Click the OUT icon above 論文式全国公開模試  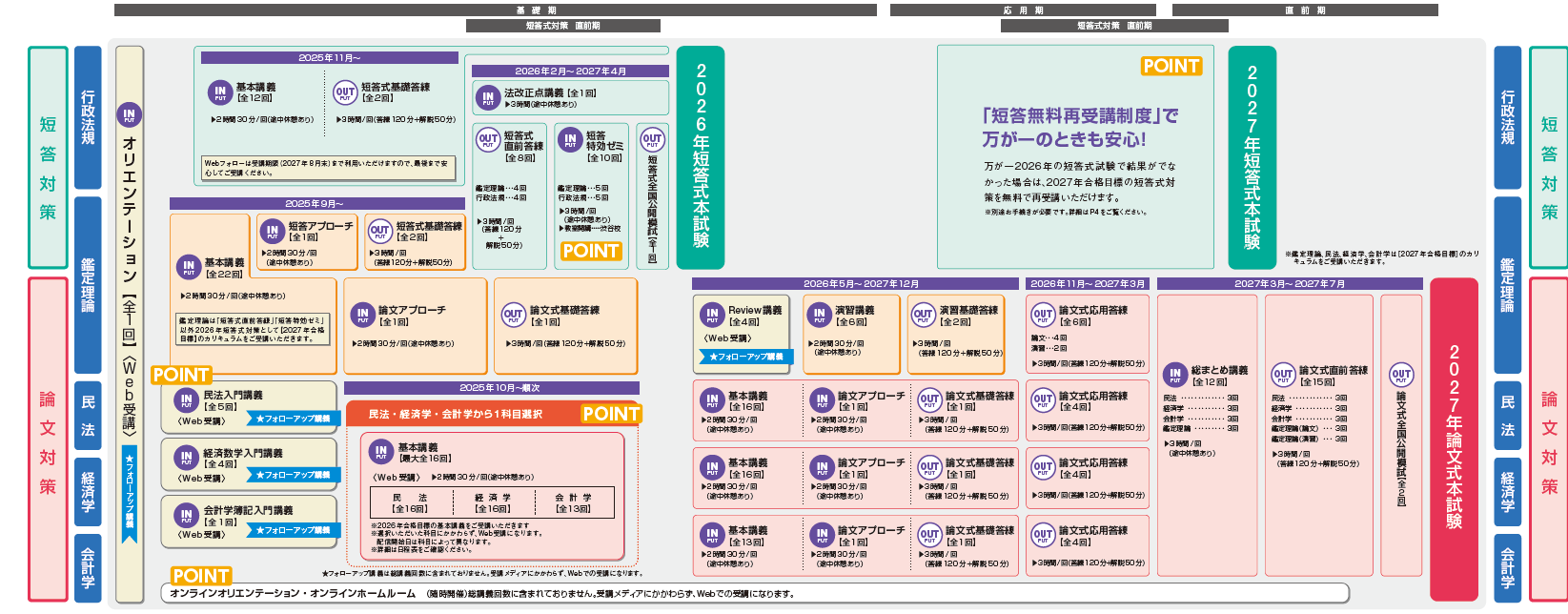point(1400,375)
